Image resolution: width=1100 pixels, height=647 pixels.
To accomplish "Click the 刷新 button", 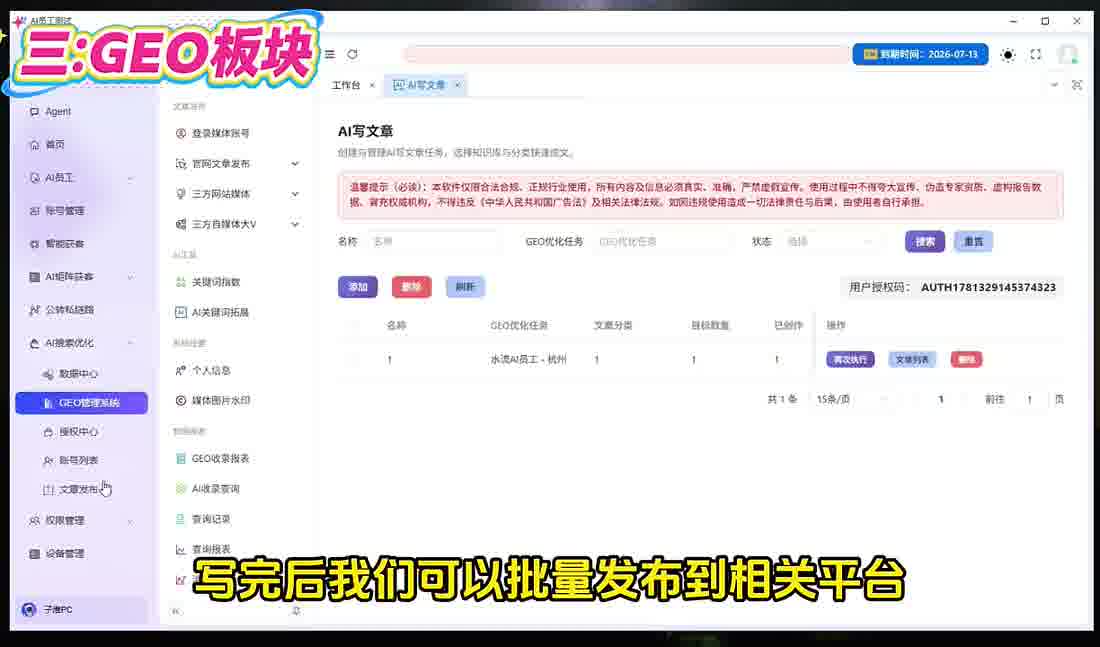I will (465, 287).
